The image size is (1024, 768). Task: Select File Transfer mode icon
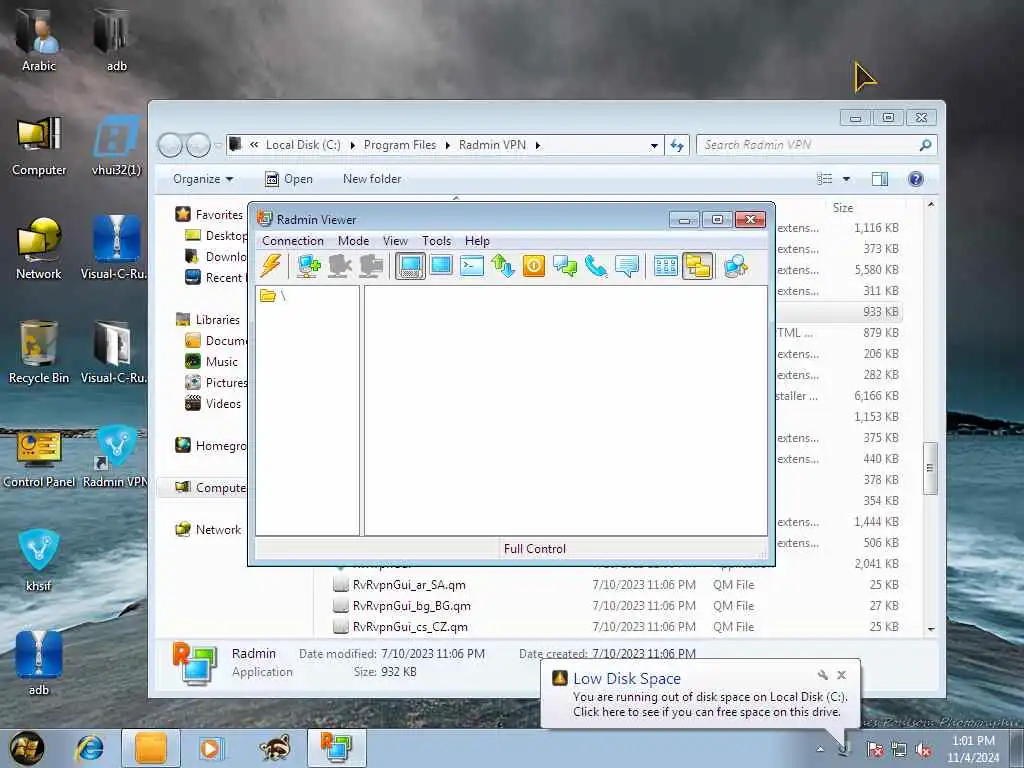pyautogui.click(x=503, y=266)
